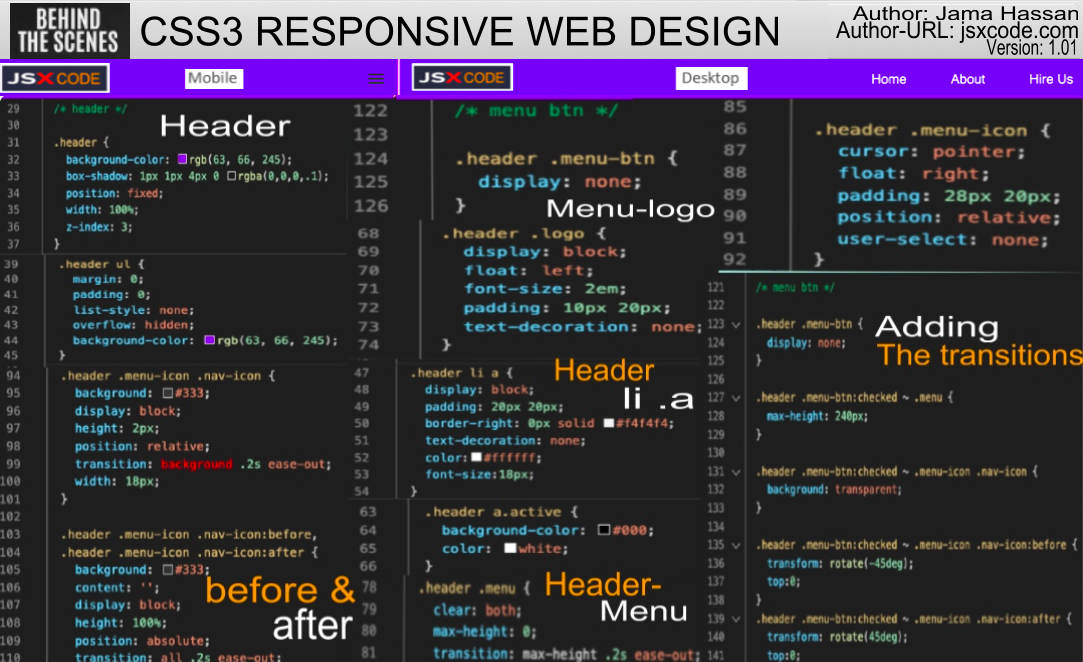Click the 'overflow: hidden;' code line
The width and height of the screenshot is (1083, 662).
coord(133,325)
